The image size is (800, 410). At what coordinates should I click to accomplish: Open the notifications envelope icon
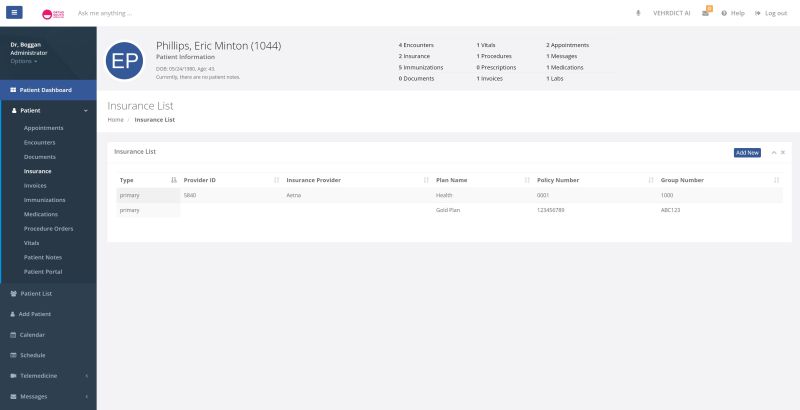[x=706, y=13]
